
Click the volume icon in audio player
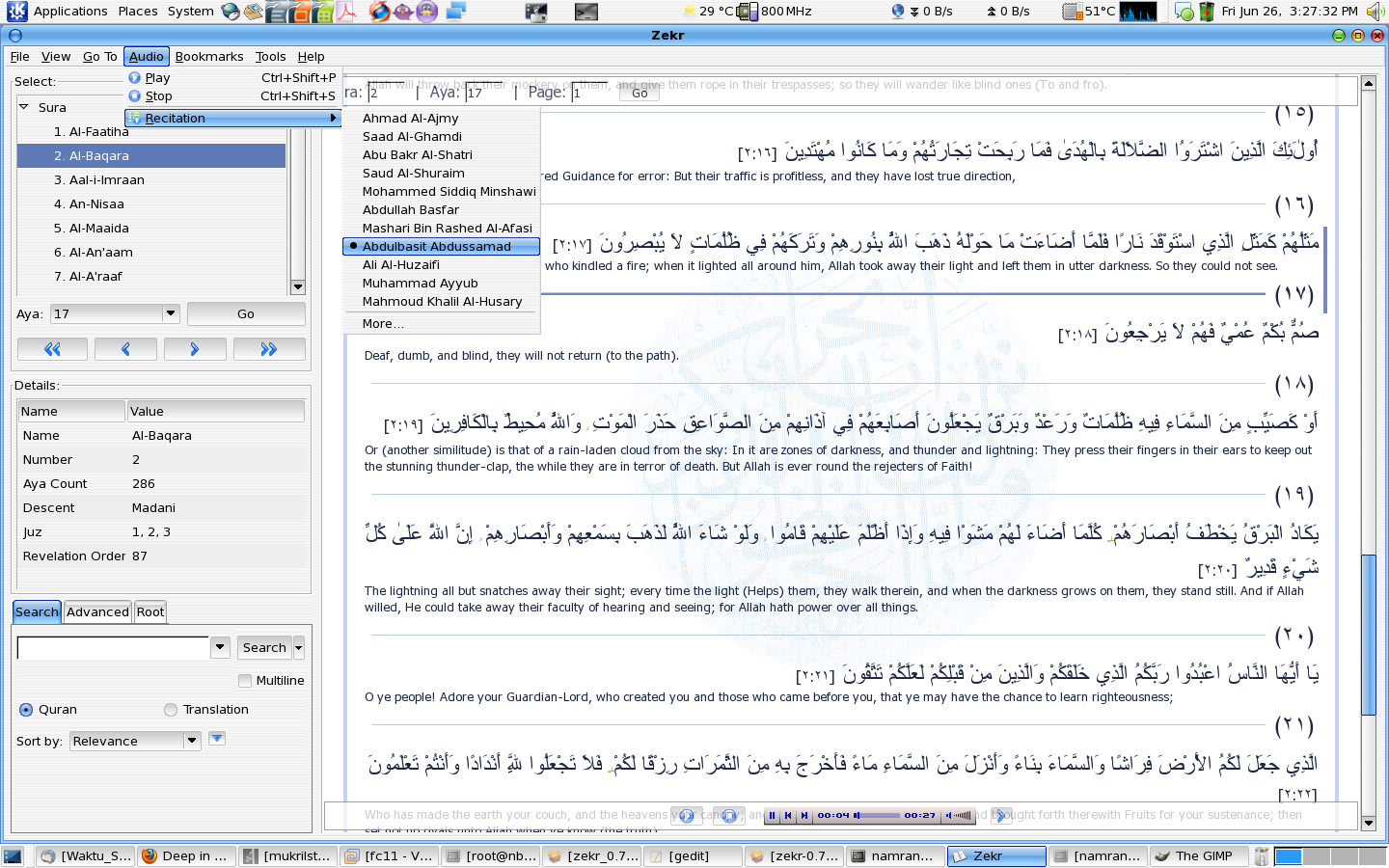(x=949, y=816)
